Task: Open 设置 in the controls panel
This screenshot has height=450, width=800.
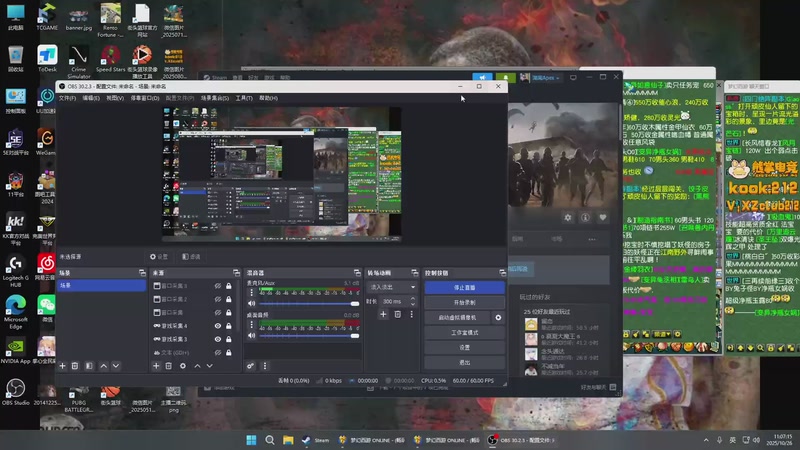Action: (x=464, y=347)
